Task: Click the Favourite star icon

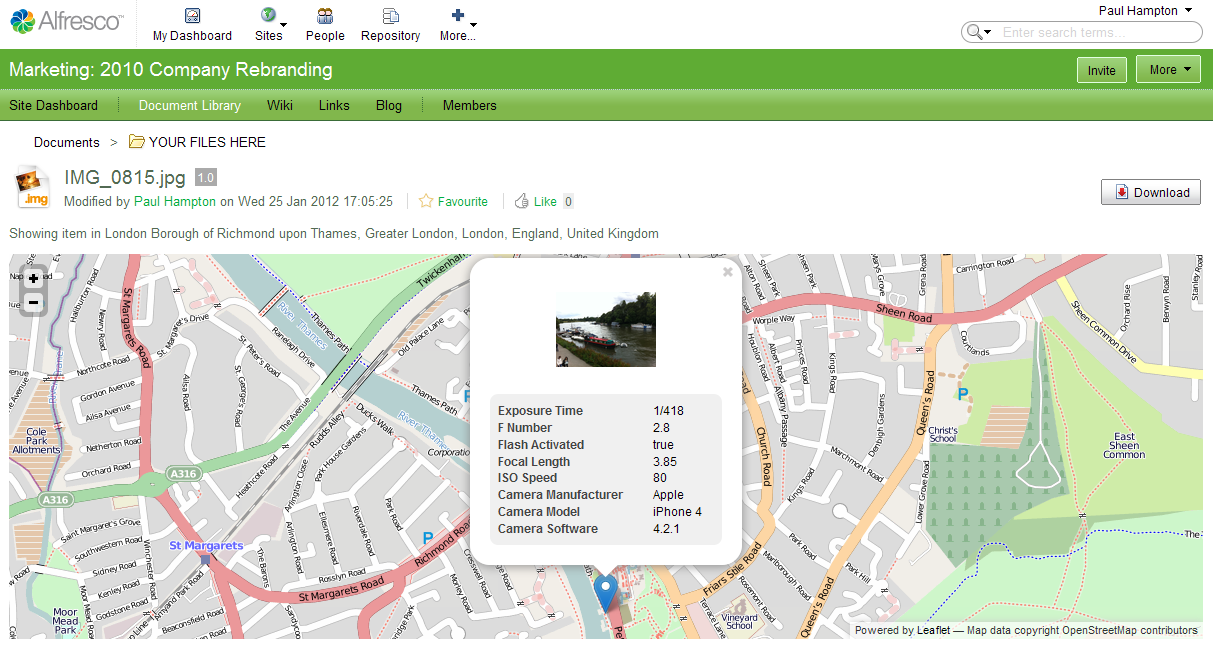Action: pos(426,201)
